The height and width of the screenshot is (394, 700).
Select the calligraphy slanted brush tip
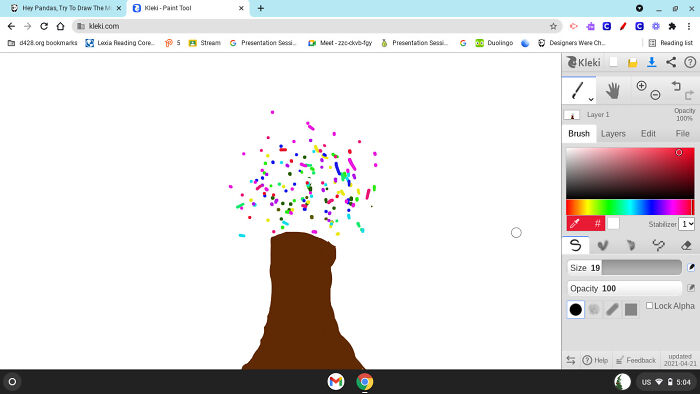point(612,309)
